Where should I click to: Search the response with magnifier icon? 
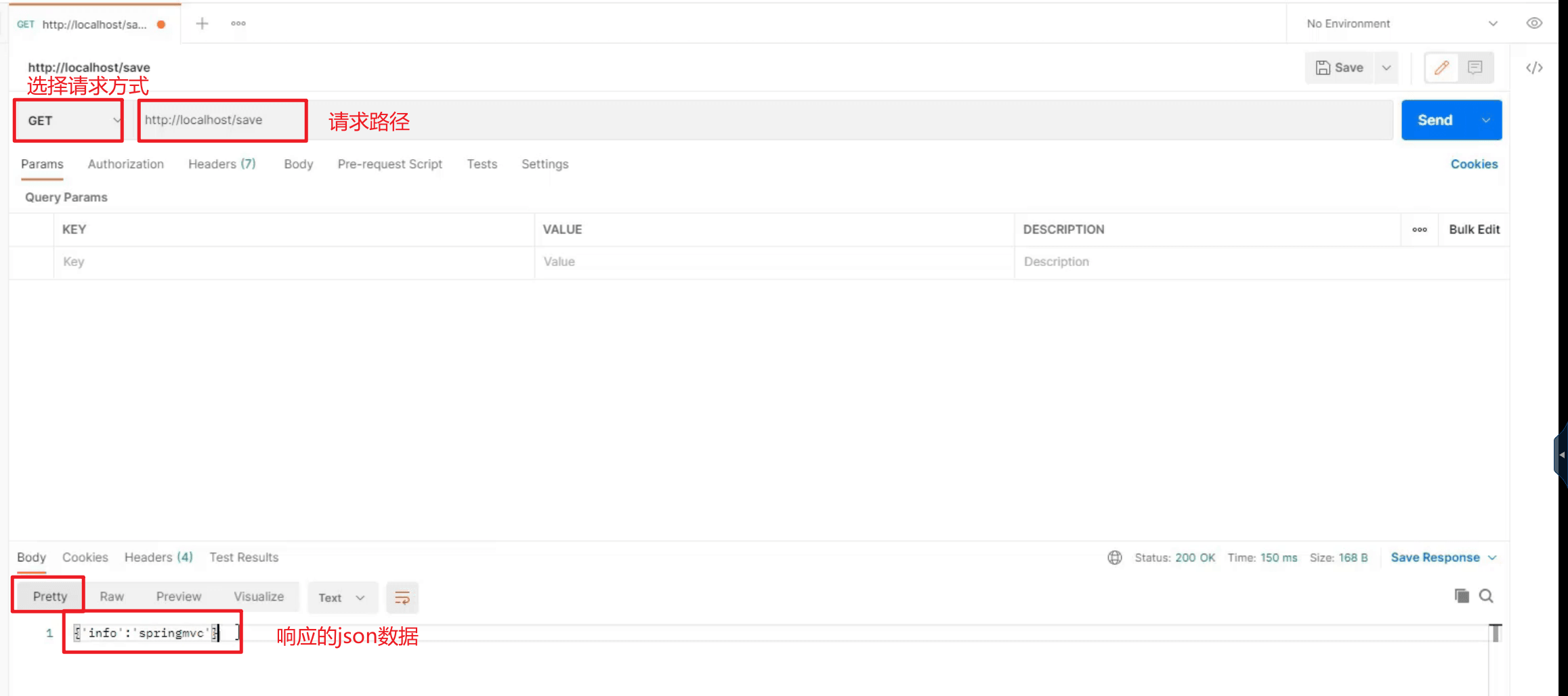click(1487, 596)
